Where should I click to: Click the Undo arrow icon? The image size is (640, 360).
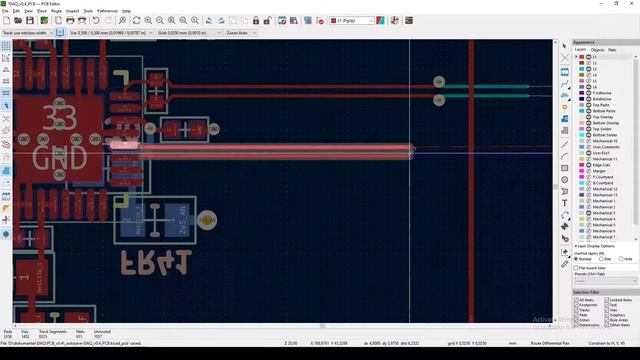coord(96,20)
